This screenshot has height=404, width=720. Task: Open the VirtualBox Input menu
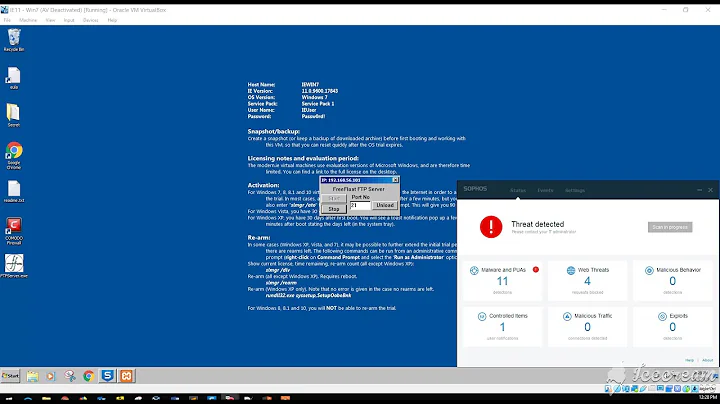pos(69,20)
